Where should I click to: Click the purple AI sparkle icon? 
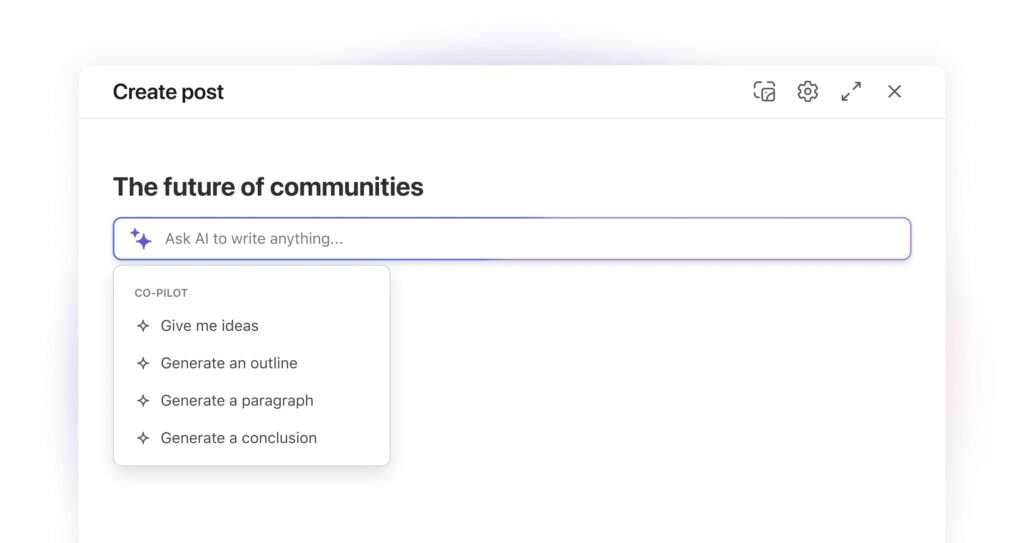pos(141,239)
